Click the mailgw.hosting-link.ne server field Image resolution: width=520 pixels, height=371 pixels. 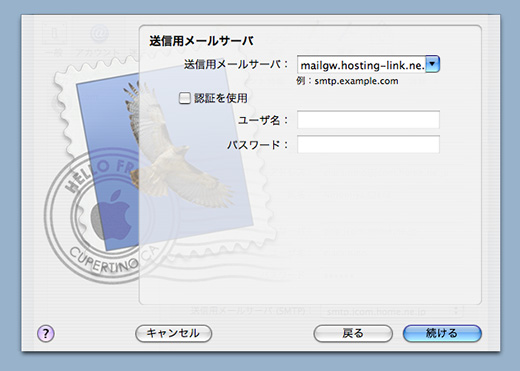[361, 64]
